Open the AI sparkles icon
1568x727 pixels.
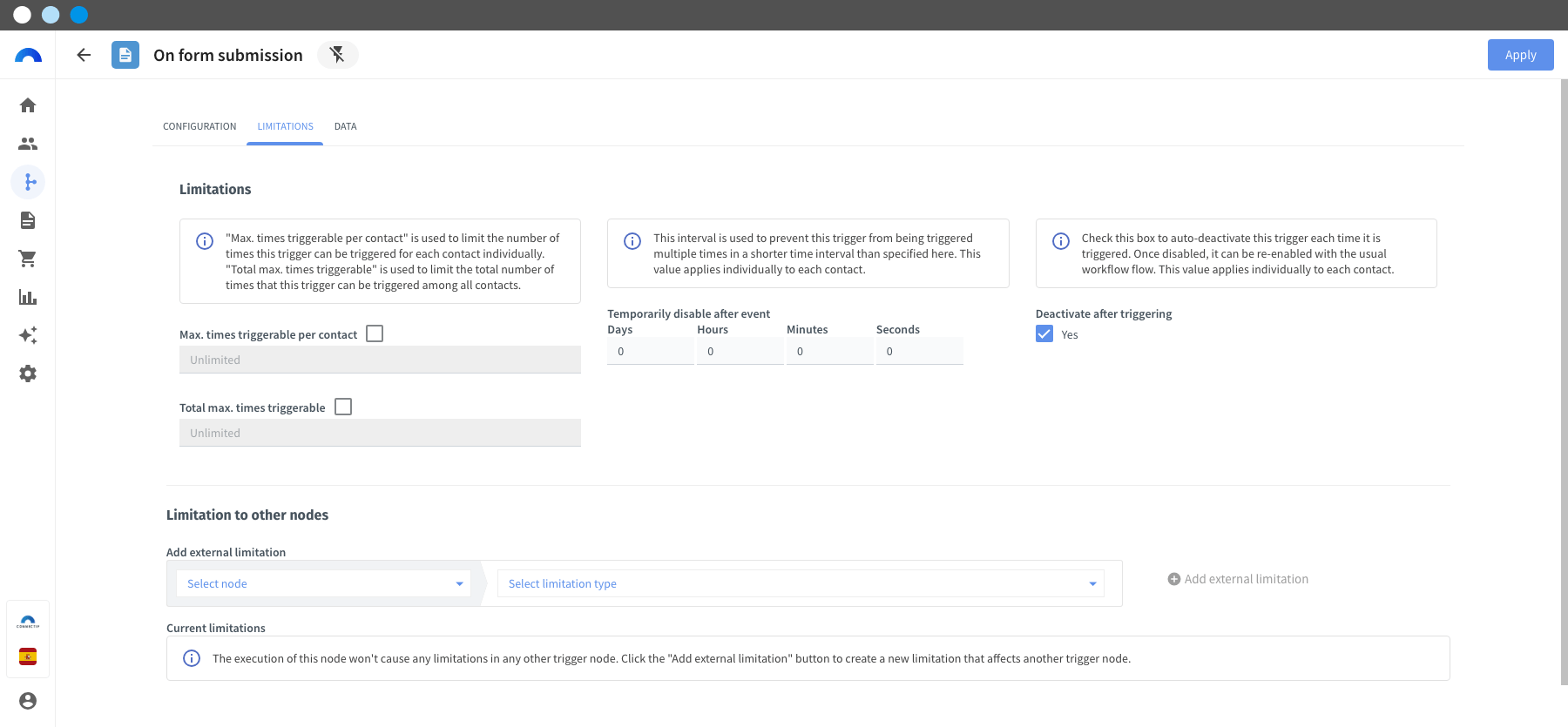28,335
